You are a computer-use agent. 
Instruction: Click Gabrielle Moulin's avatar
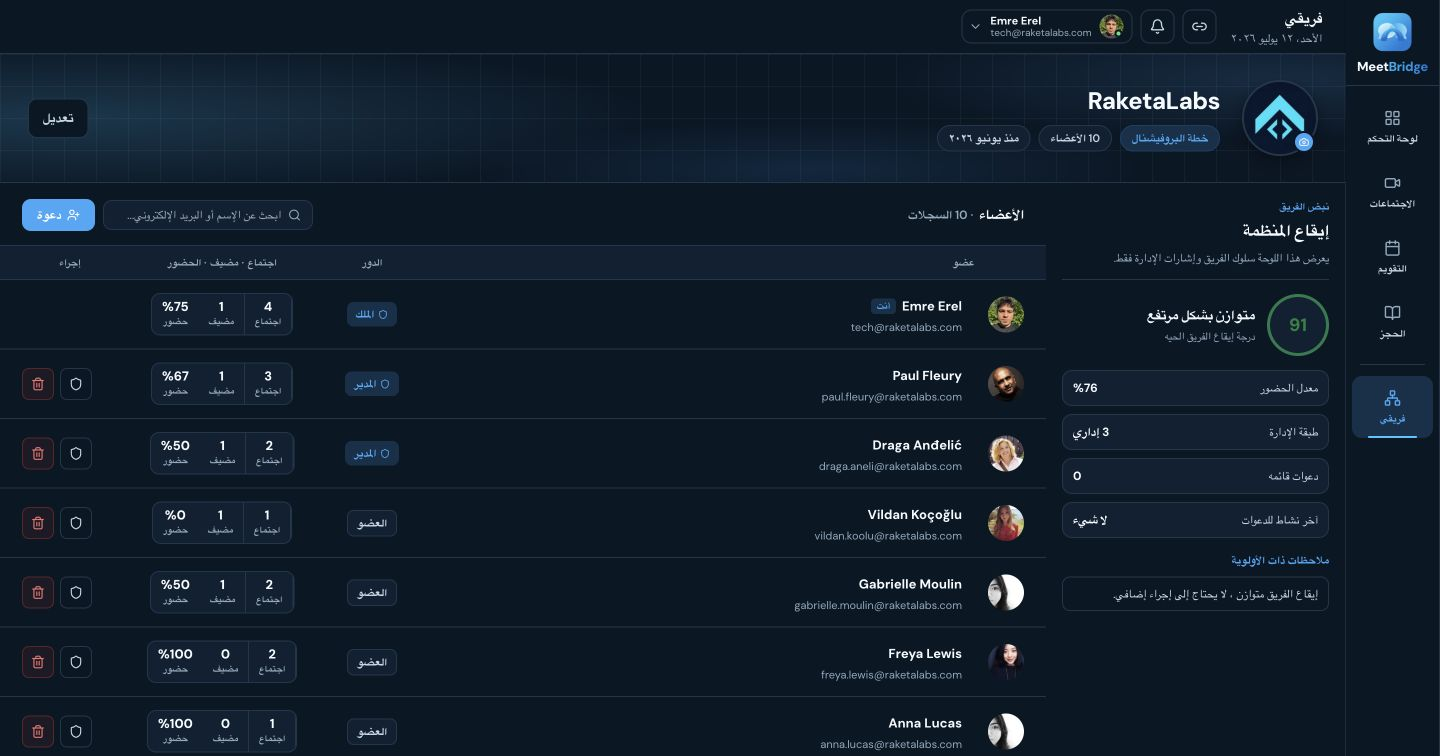point(1006,592)
